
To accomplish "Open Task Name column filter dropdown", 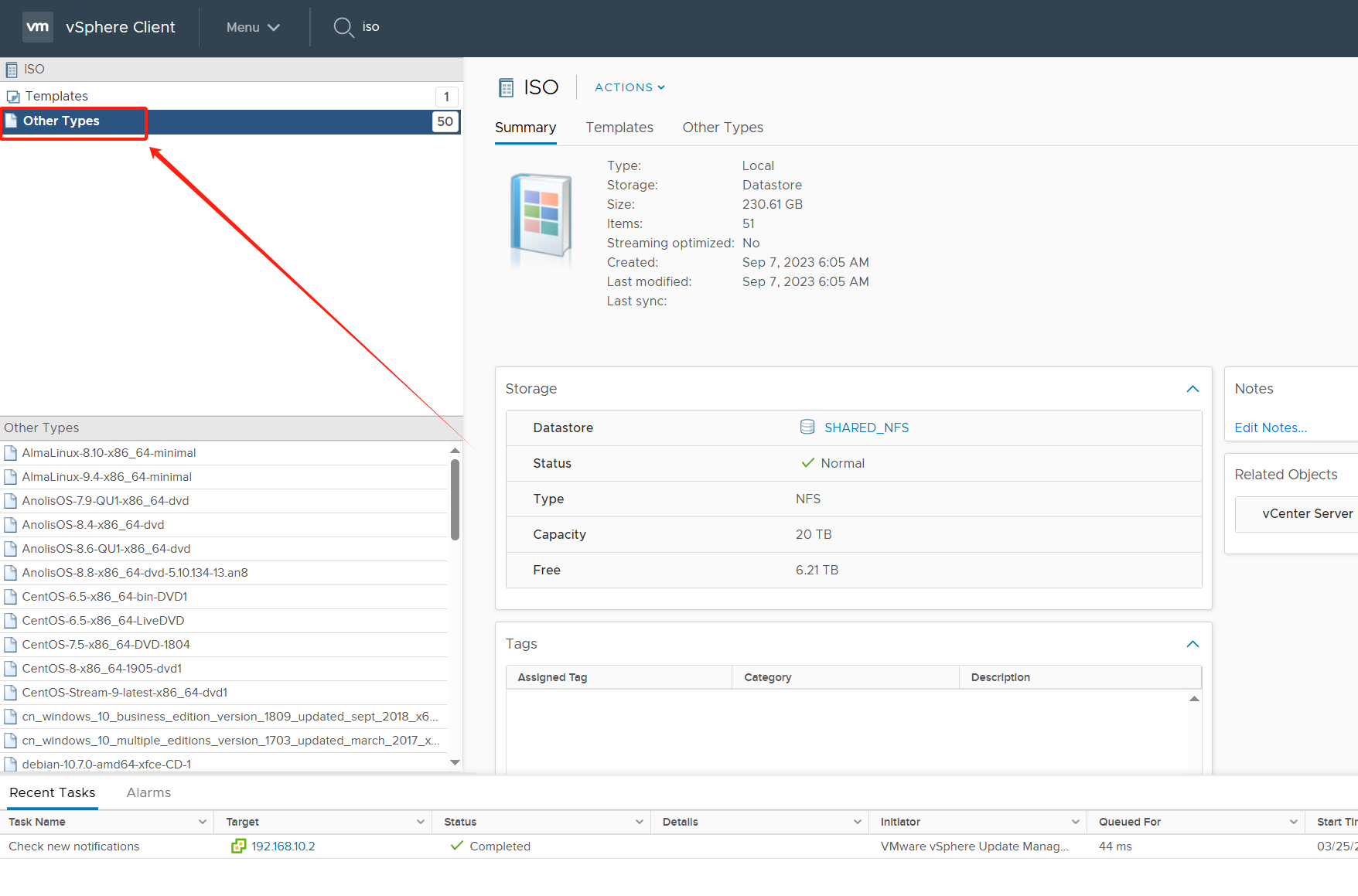I will (x=203, y=822).
